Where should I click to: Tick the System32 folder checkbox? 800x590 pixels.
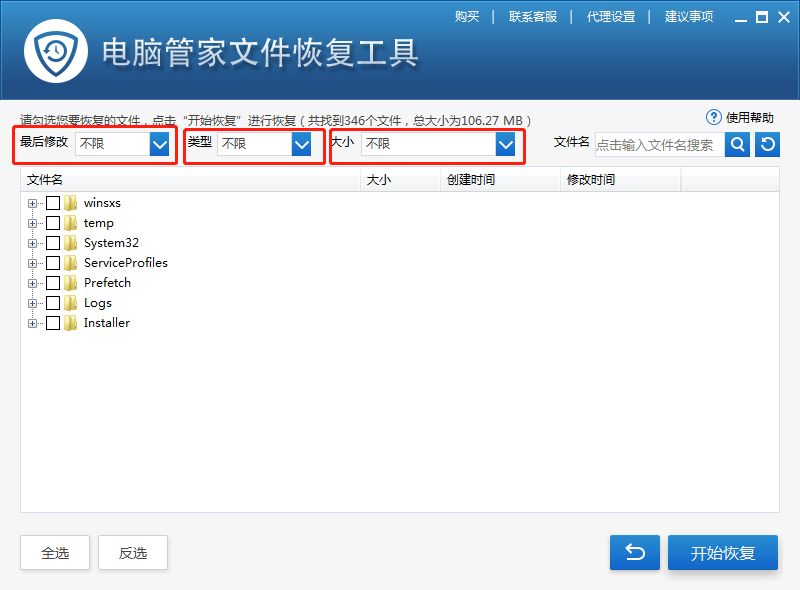pyautogui.click(x=53, y=243)
